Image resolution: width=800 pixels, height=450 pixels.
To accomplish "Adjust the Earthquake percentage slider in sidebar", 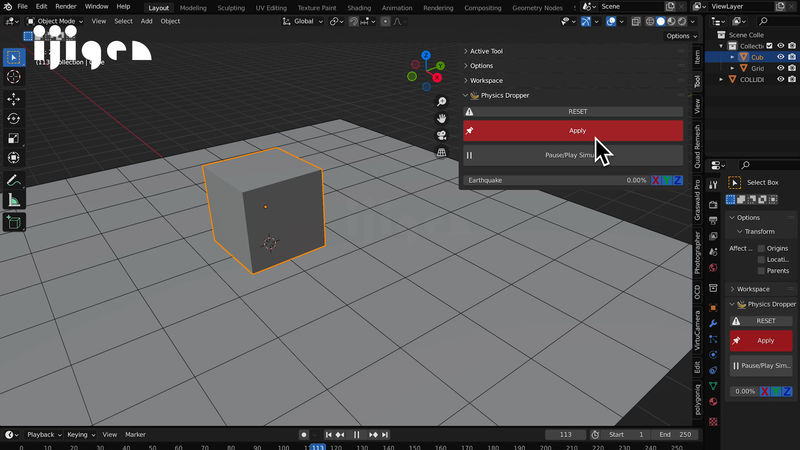I will 557,180.
